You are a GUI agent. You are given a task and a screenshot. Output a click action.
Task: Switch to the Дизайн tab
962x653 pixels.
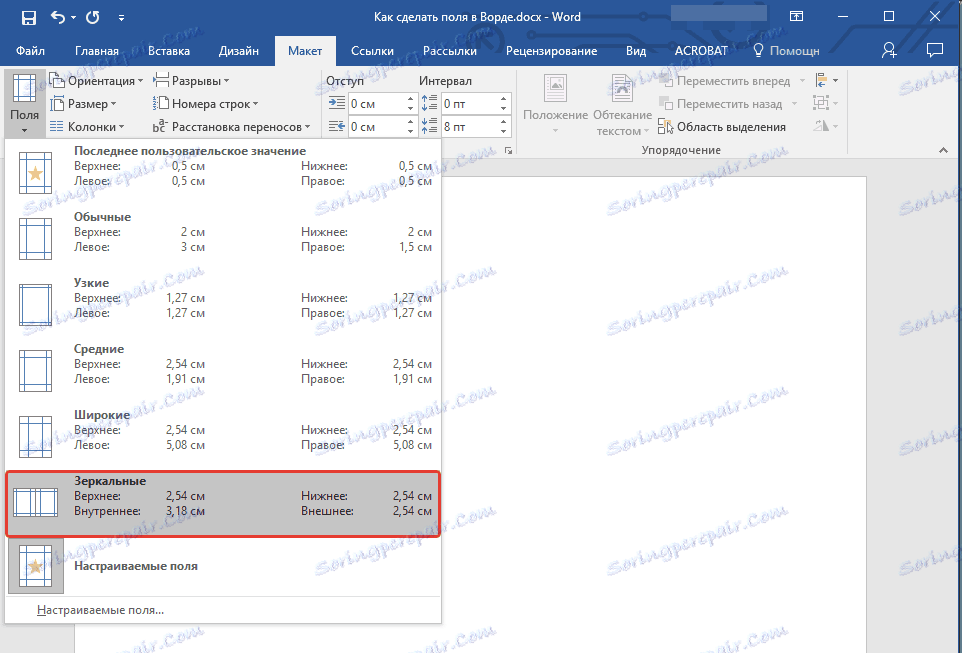pyautogui.click(x=239, y=51)
